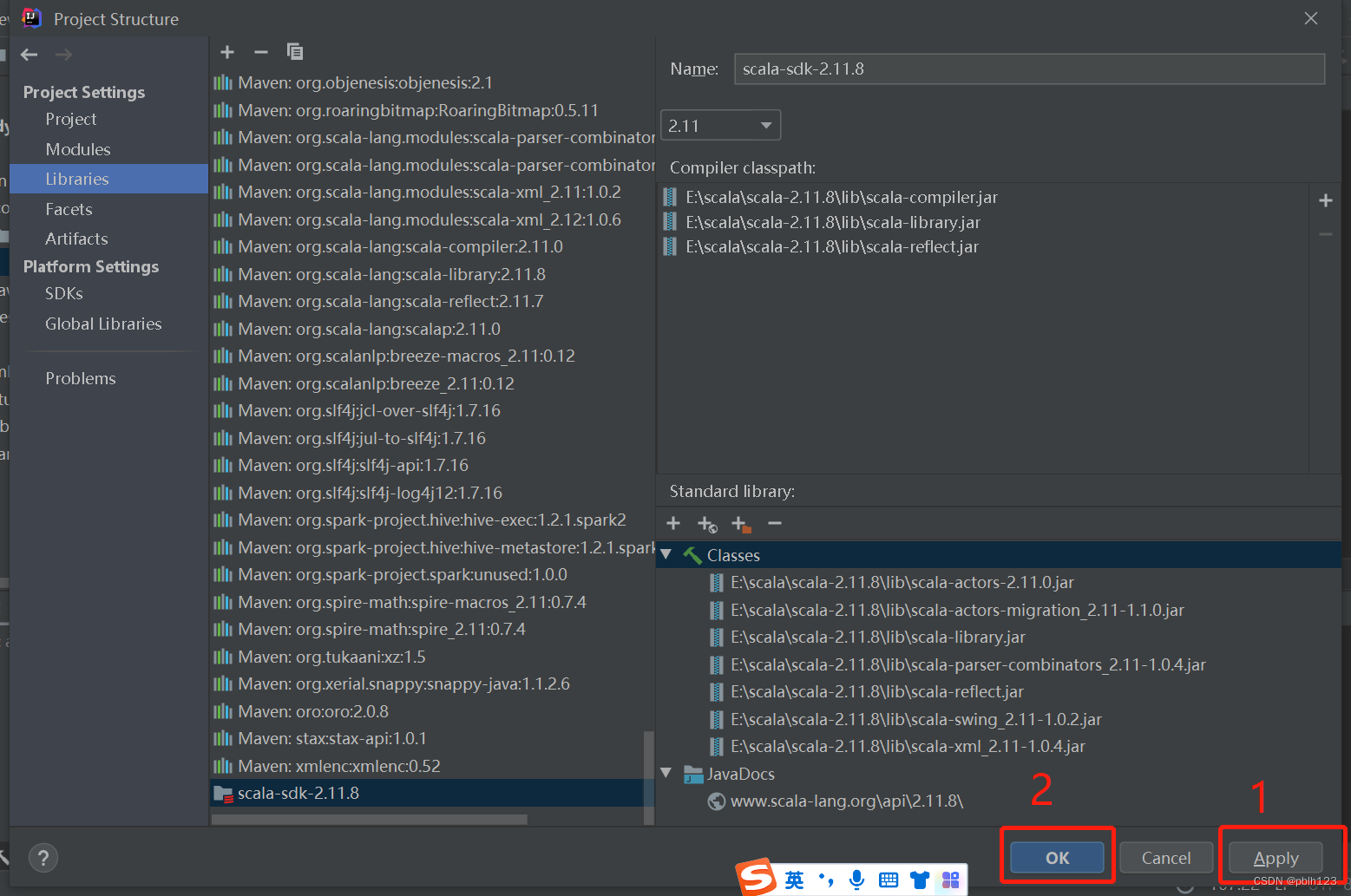Viewport: 1351px width, 896px height.
Task: Click the library list vertical scrollbar
Action: 648,776
